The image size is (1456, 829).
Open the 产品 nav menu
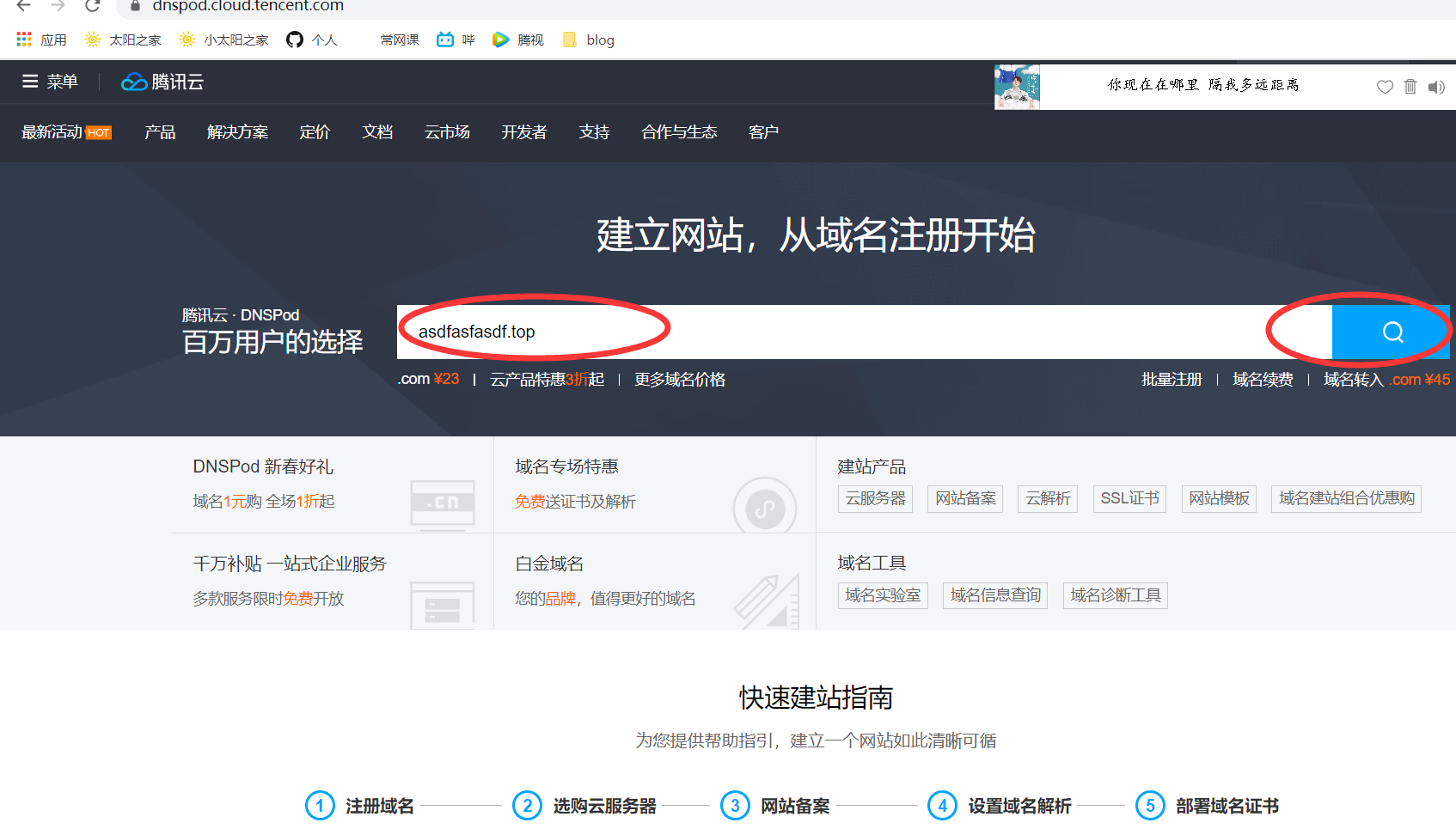(x=160, y=132)
